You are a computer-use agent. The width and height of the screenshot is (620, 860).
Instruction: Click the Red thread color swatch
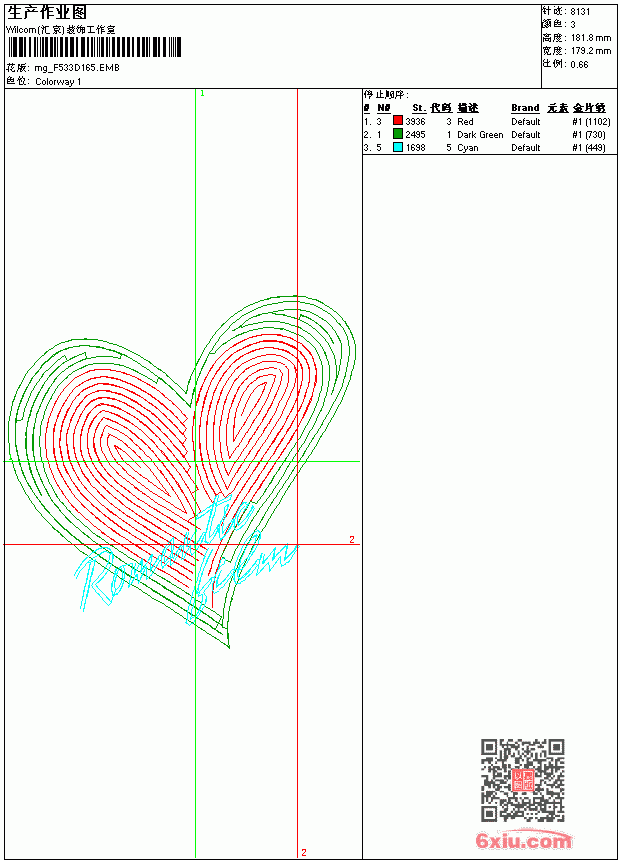(398, 121)
